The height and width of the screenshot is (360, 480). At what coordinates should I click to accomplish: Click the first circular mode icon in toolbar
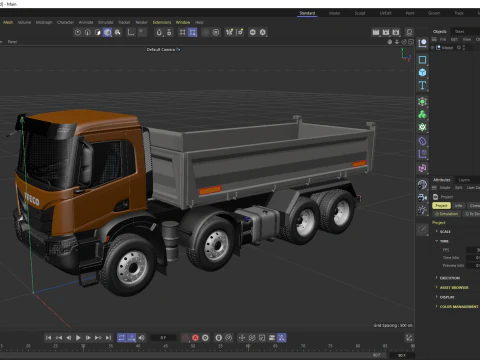pos(78,32)
